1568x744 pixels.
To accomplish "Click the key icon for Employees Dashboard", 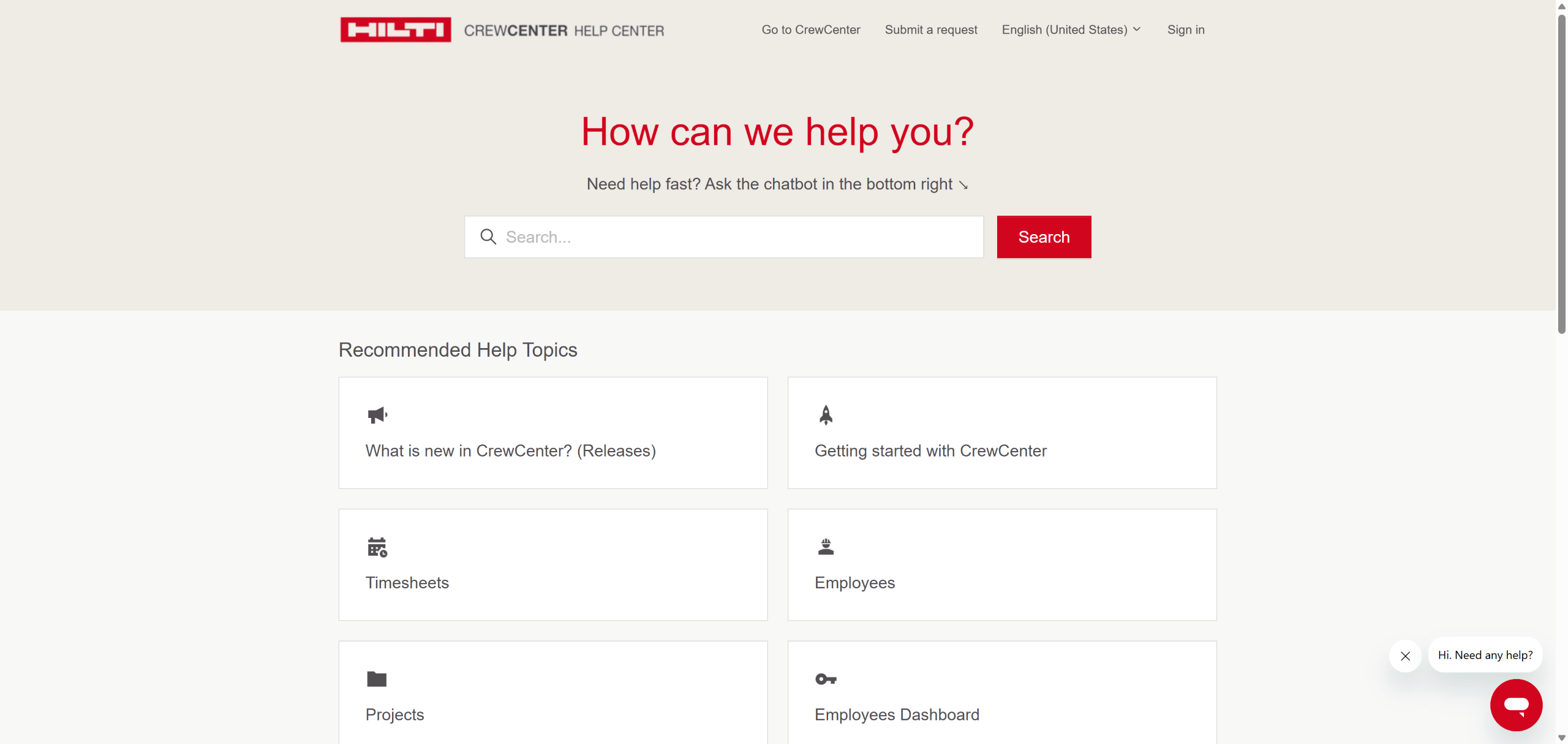I will 826,679.
